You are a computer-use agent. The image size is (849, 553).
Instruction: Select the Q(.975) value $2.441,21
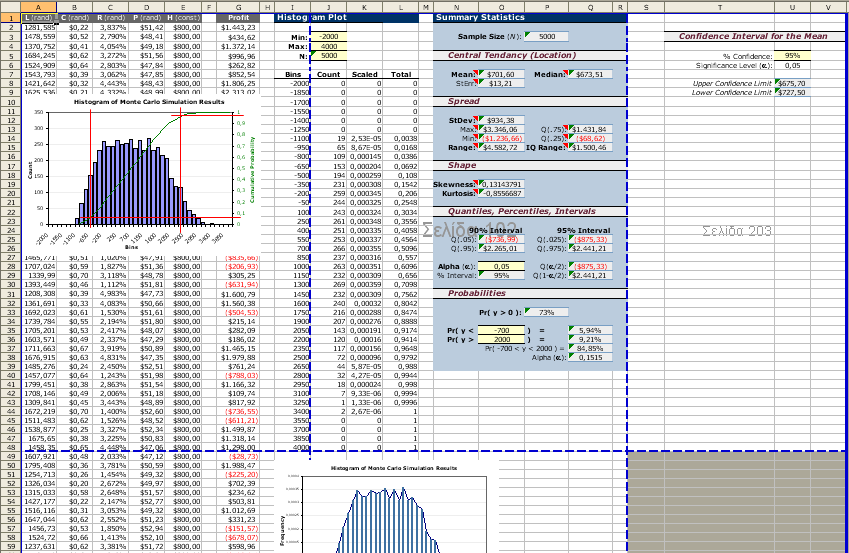point(590,249)
